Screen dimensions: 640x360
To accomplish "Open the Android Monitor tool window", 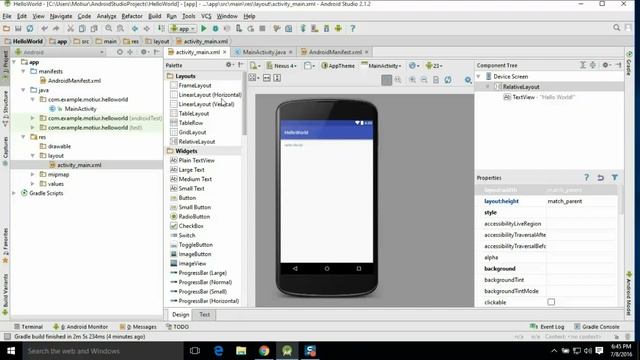I will 80,327.
